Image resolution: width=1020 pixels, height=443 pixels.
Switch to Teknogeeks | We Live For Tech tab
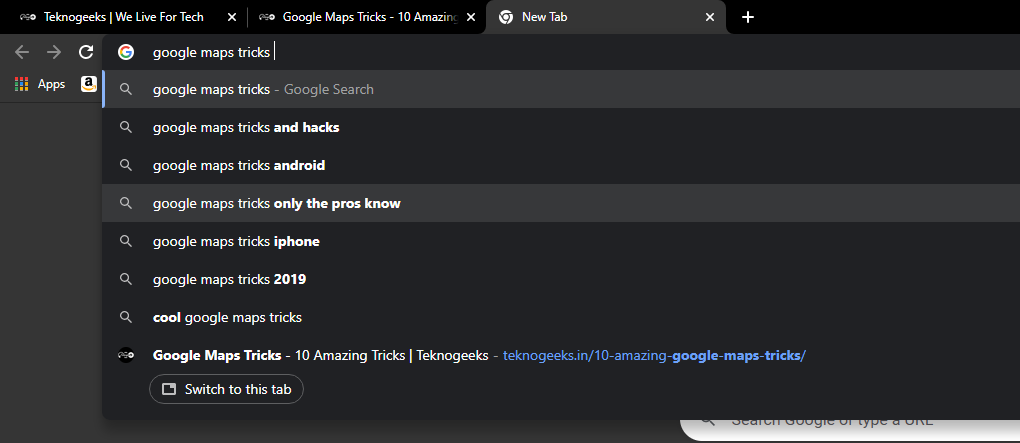pos(124,17)
